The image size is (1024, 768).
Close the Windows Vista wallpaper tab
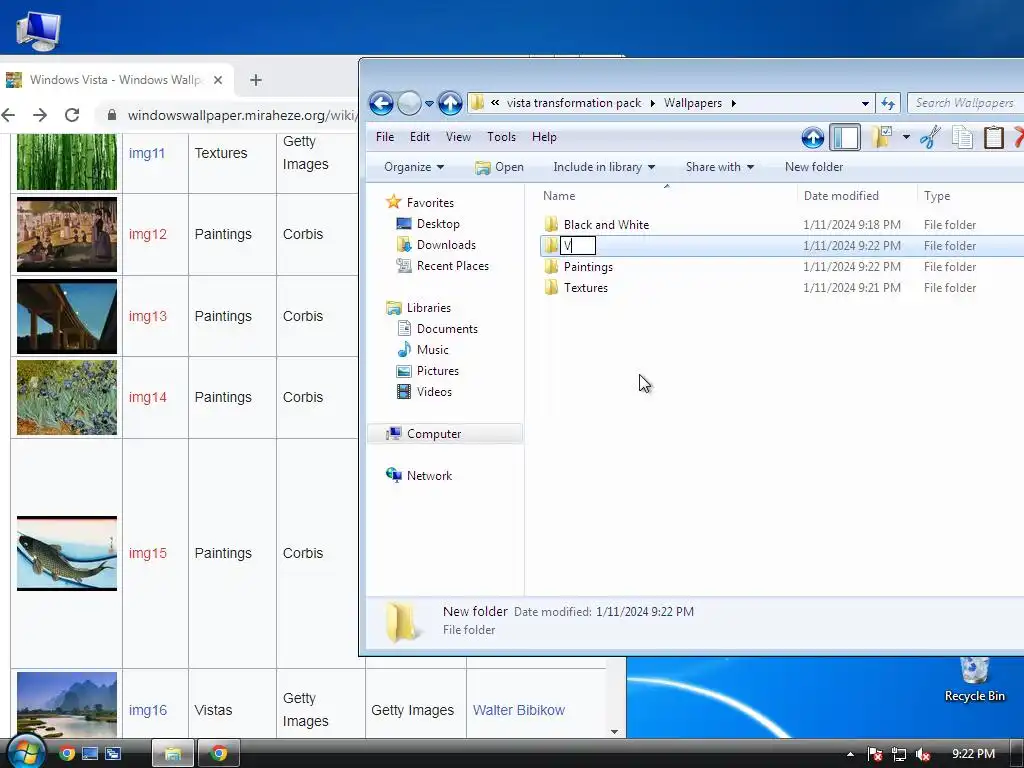pos(218,80)
